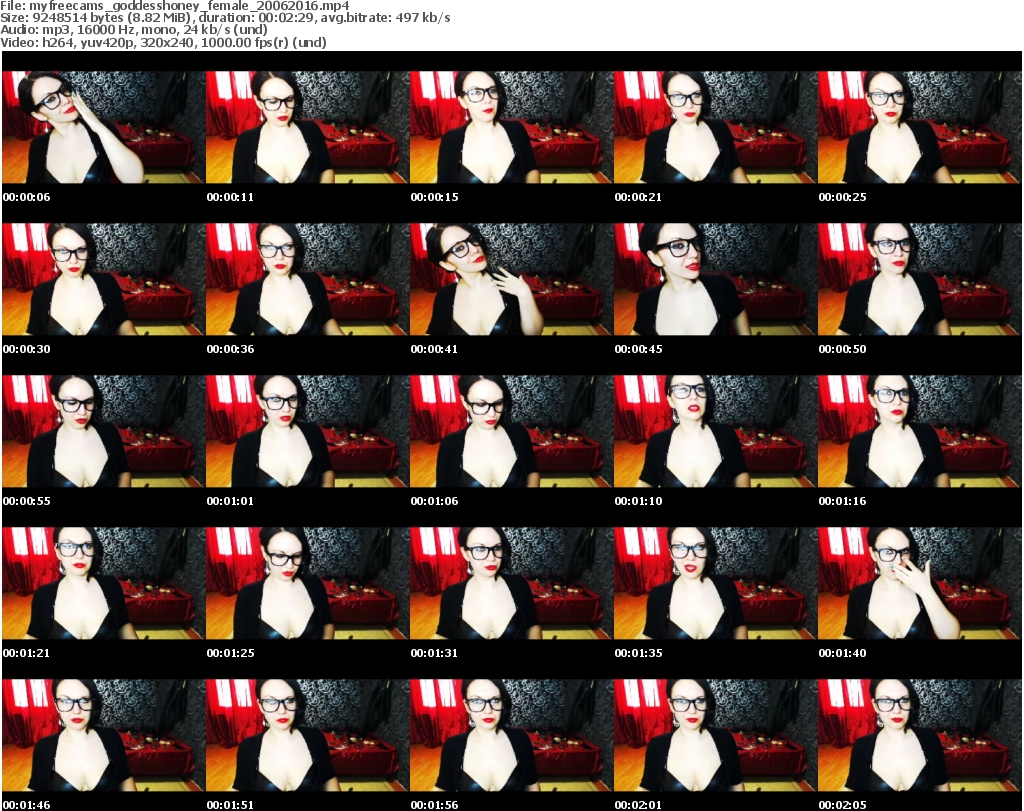Select the video frame at 00:01:06
1024x811 pixels.
pyautogui.click(x=511, y=432)
